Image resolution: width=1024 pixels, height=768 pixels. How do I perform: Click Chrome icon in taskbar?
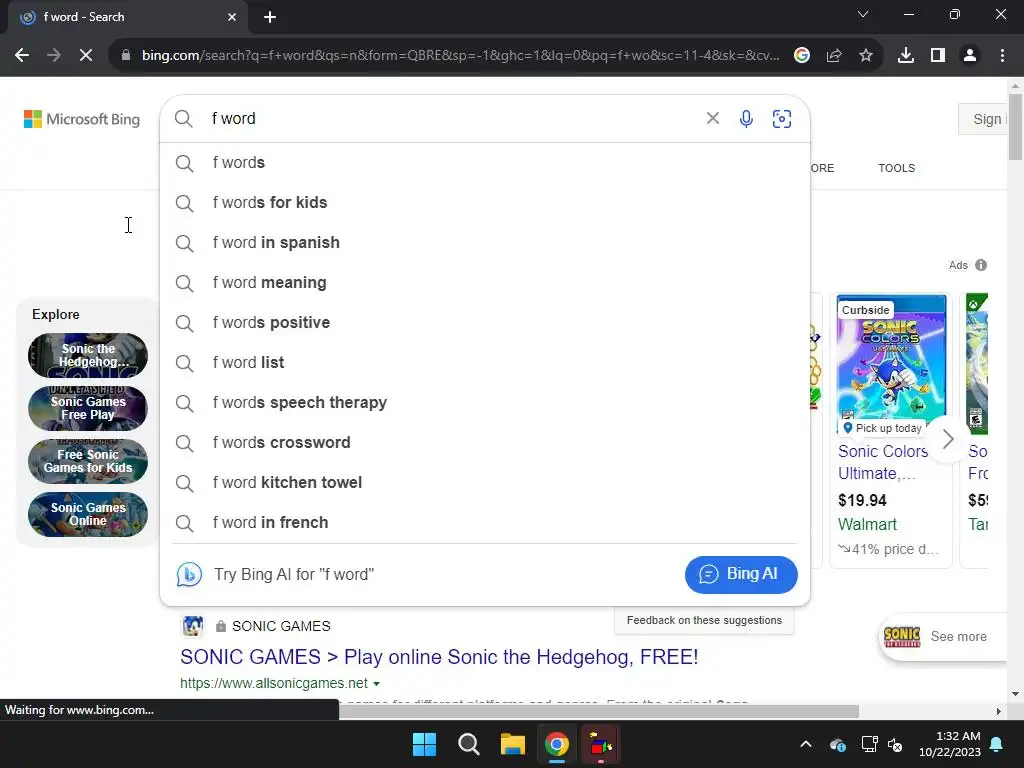(x=556, y=744)
